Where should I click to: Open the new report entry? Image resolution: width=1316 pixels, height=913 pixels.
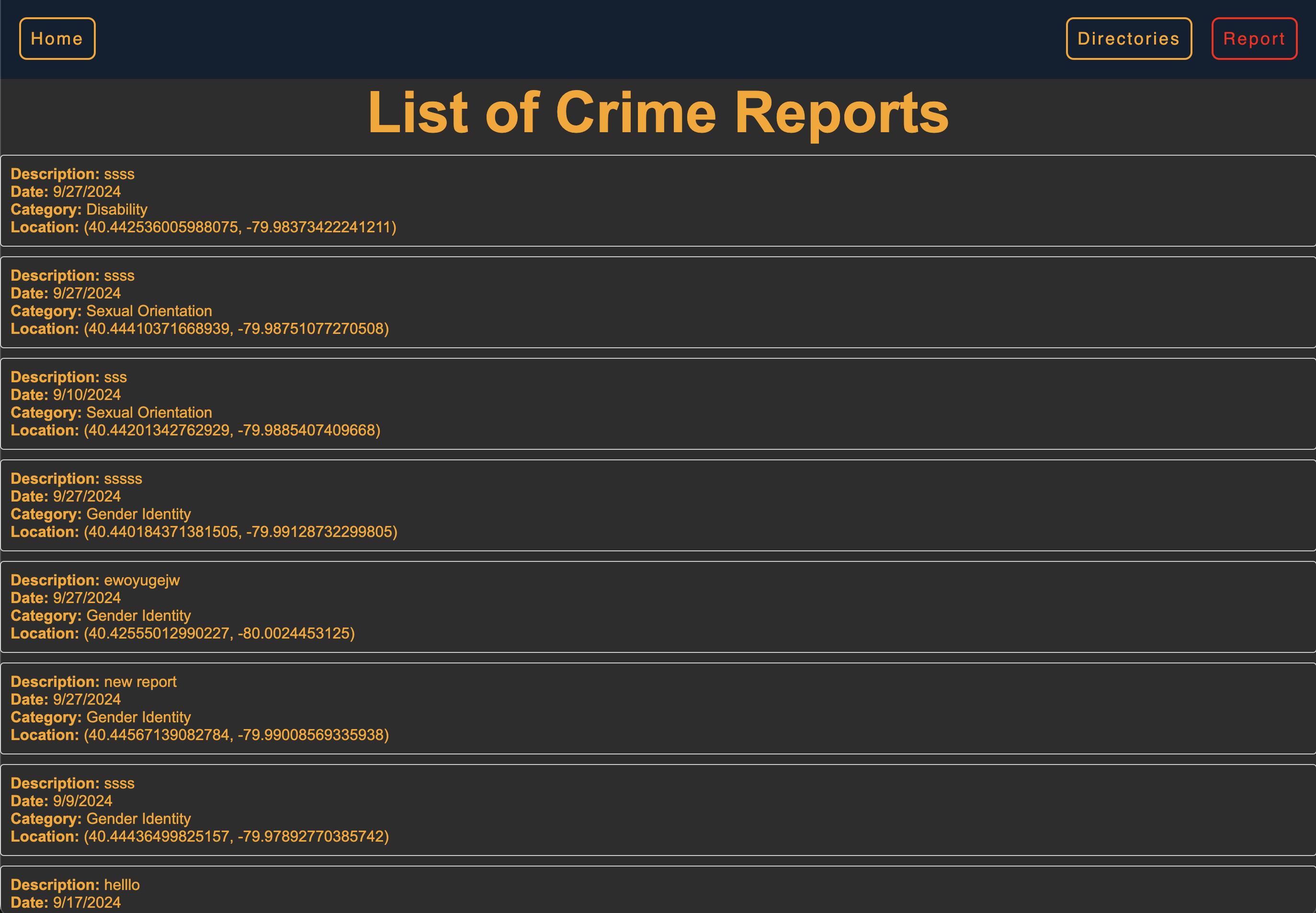tap(658, 708)
